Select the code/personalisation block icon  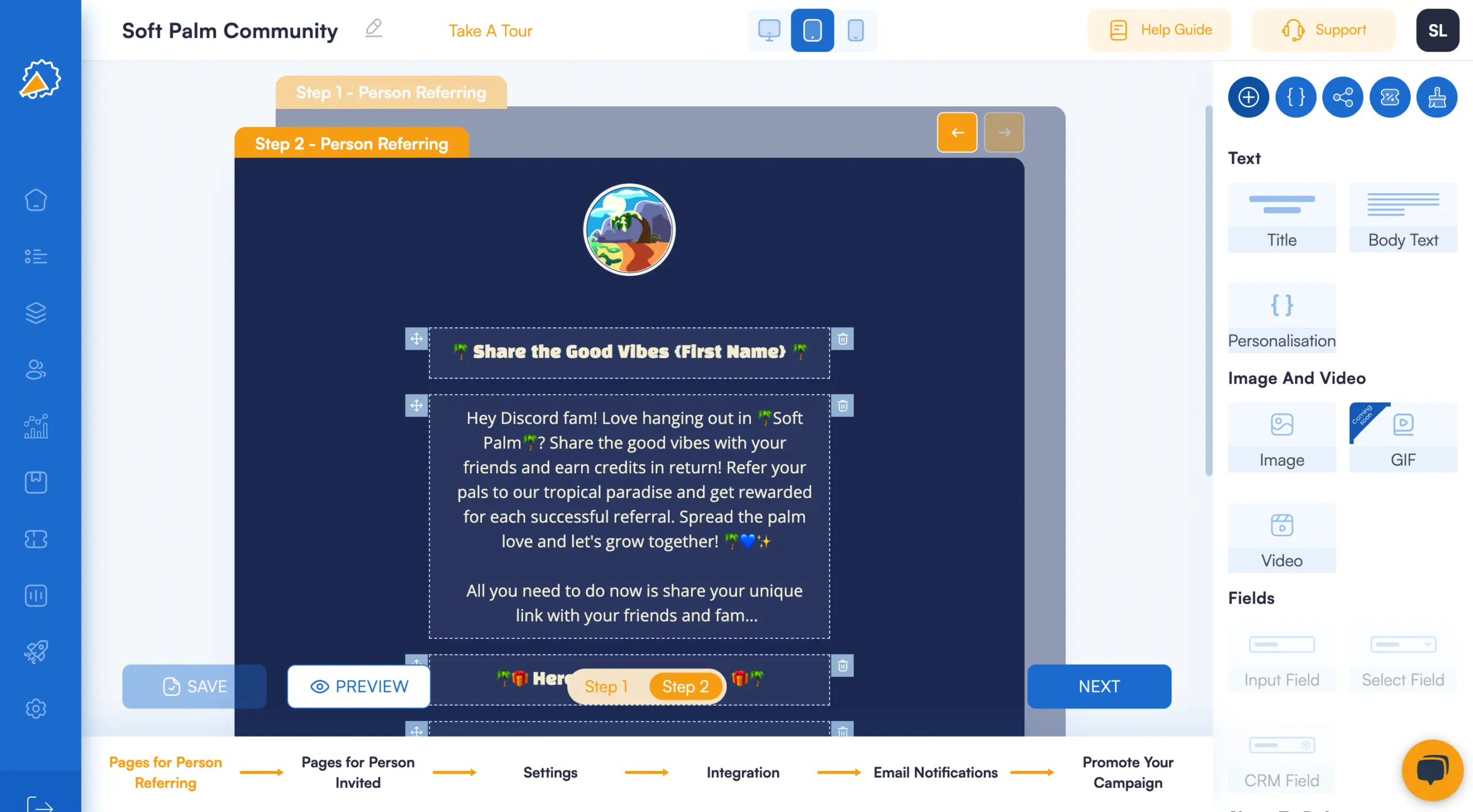1295,96
